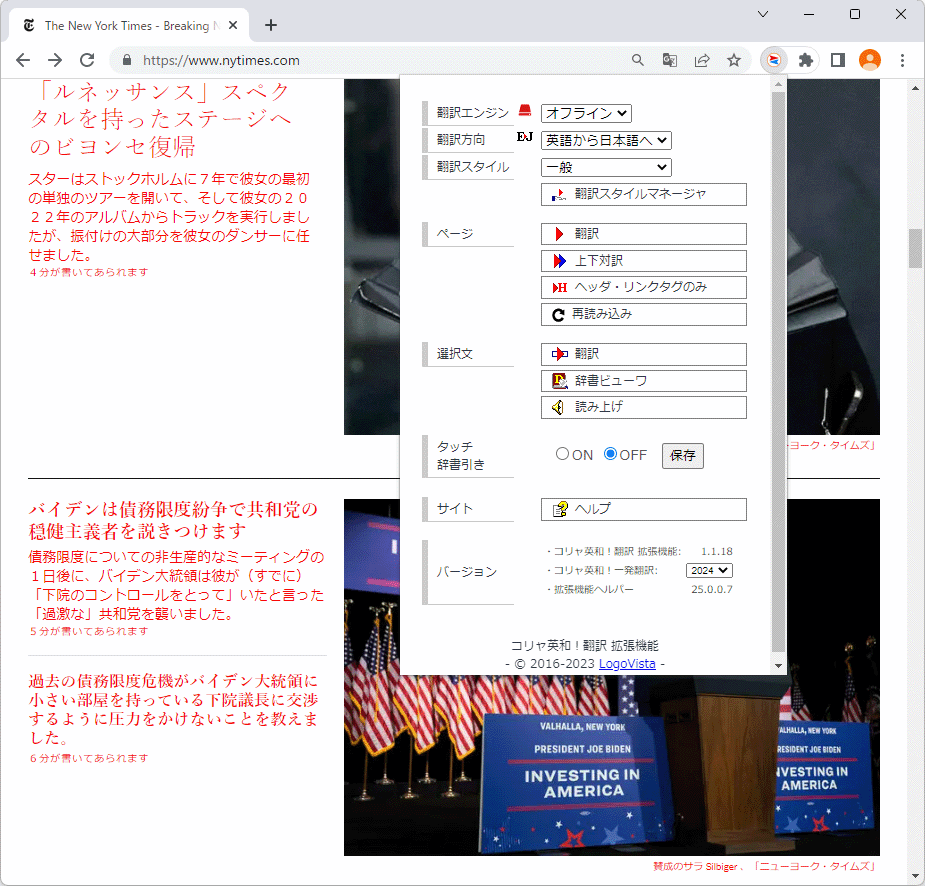Switch to The New York Times tab
The image size is (925, 886).
(125, 26)
